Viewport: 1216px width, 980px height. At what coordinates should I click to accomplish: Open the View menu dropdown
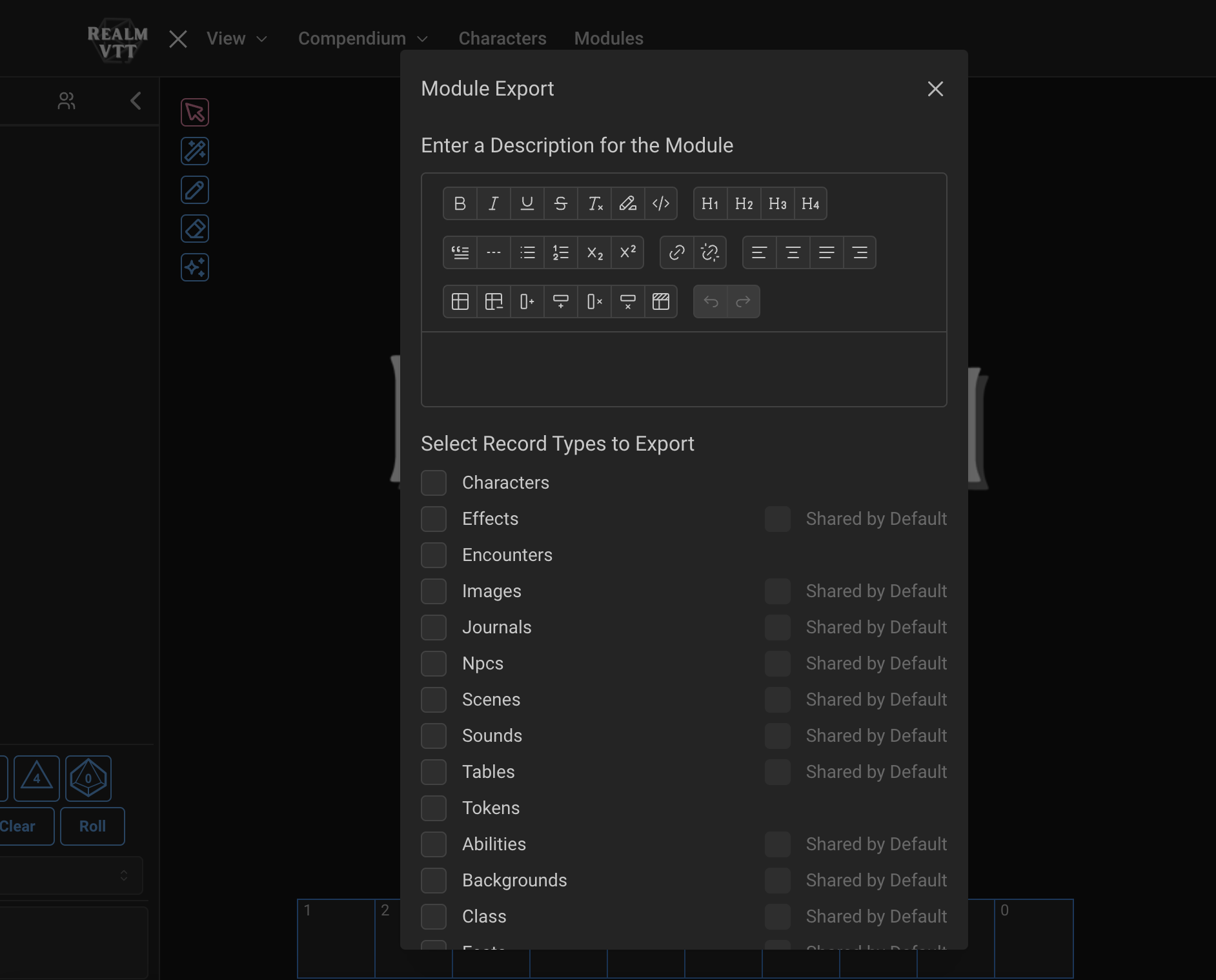237,38
